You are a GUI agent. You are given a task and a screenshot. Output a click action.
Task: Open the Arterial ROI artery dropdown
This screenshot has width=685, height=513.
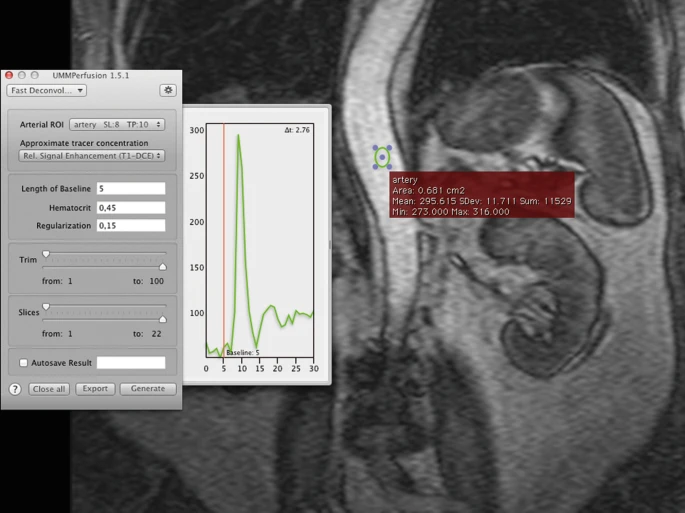click(118, 125)
